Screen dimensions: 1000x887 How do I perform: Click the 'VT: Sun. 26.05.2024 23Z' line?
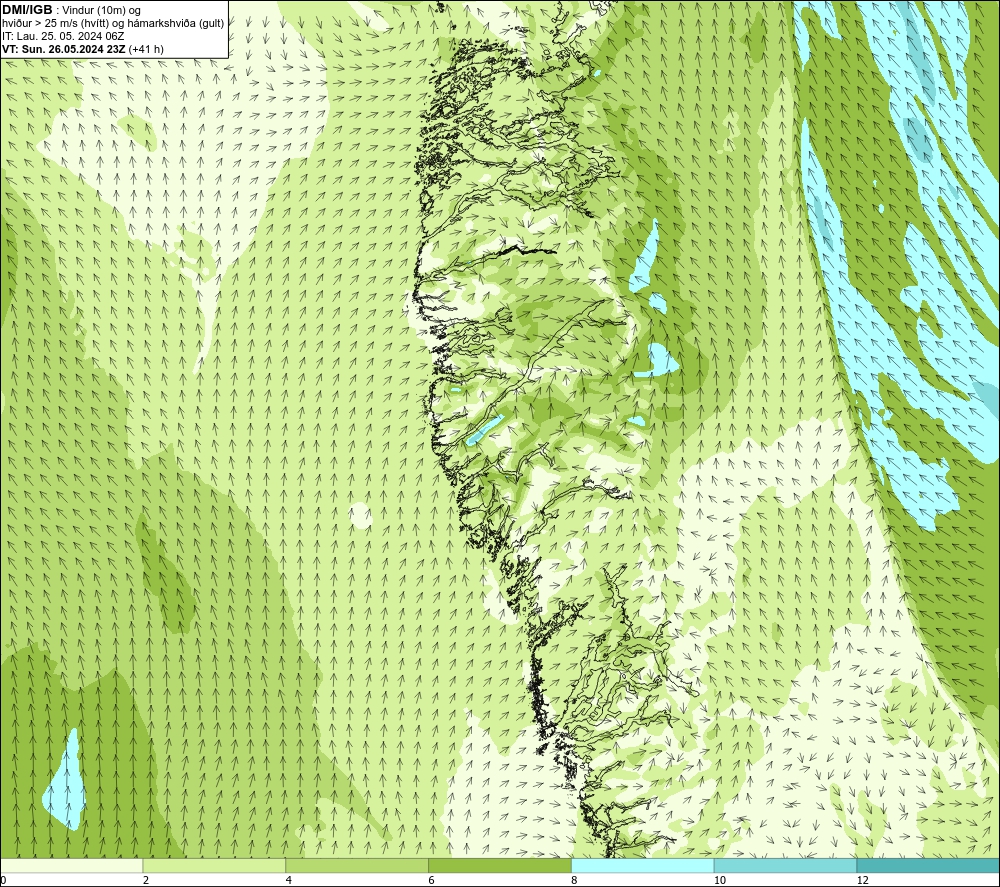[63, 49]
